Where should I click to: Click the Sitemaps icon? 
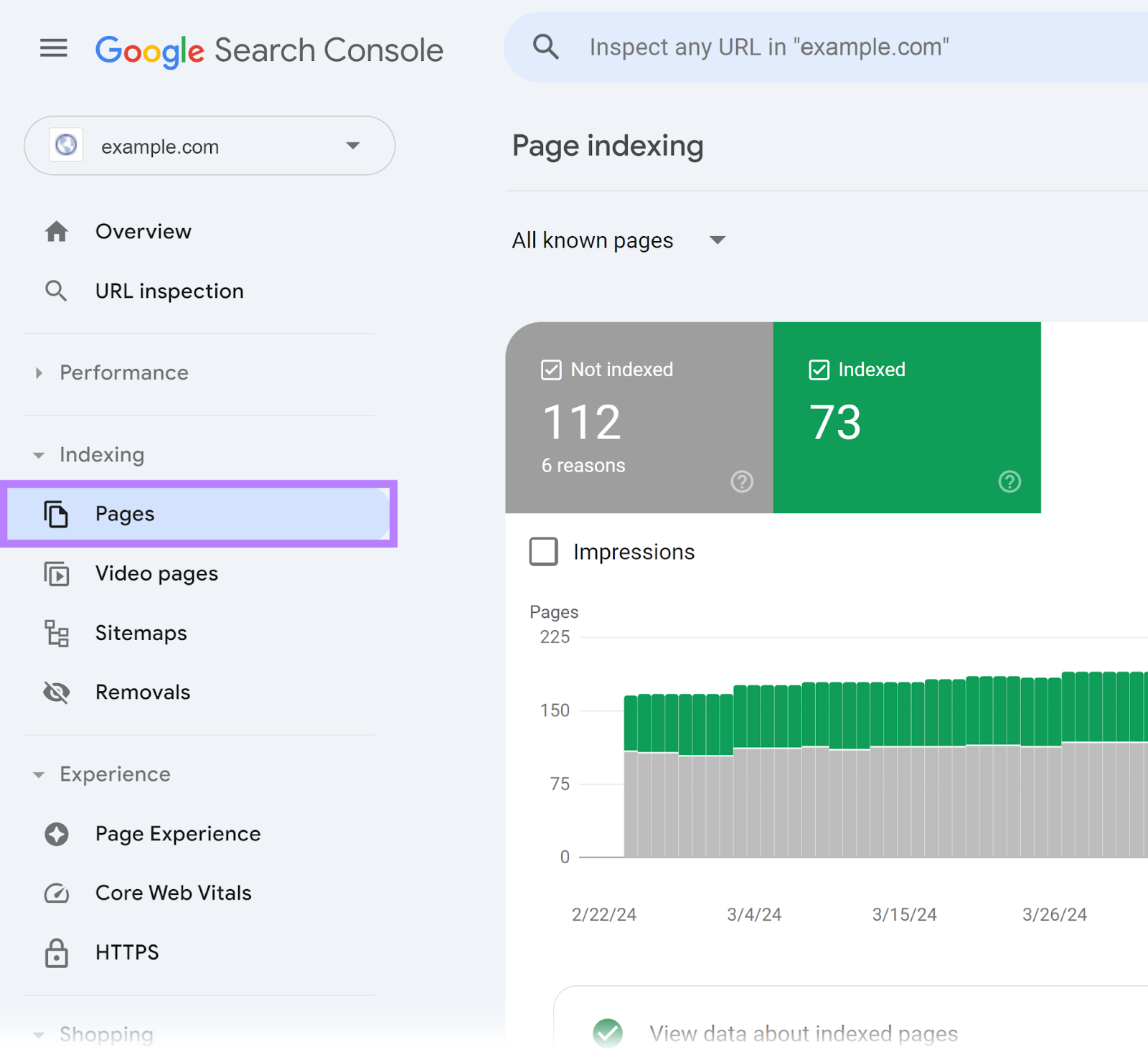(56, 633)
